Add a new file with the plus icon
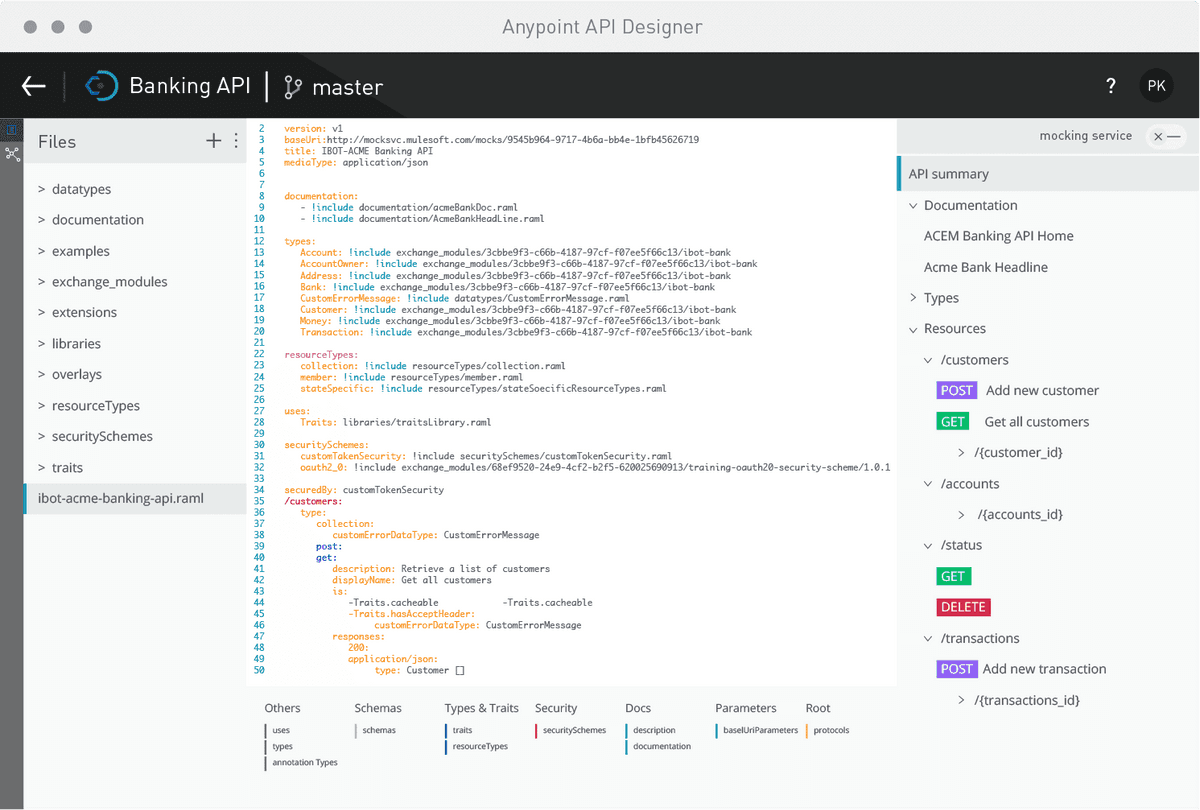The image size is (1200, 810). click(214, 141)
